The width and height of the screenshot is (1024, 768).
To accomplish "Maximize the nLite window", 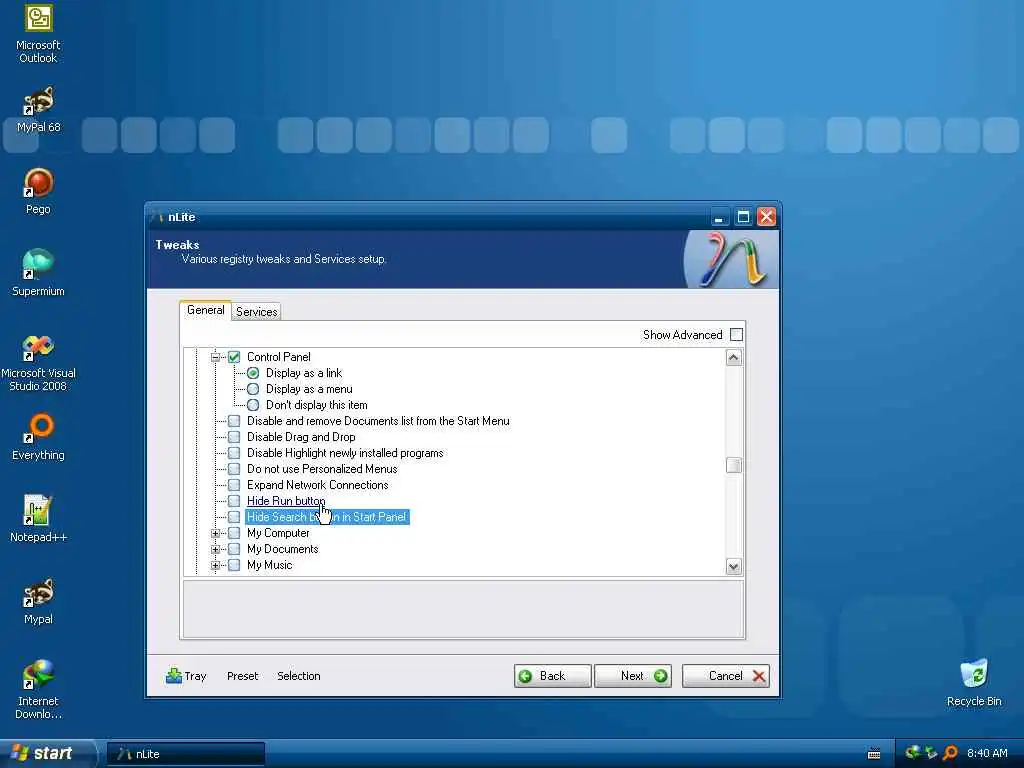I will pyautogui.click(x=743, y=217).
